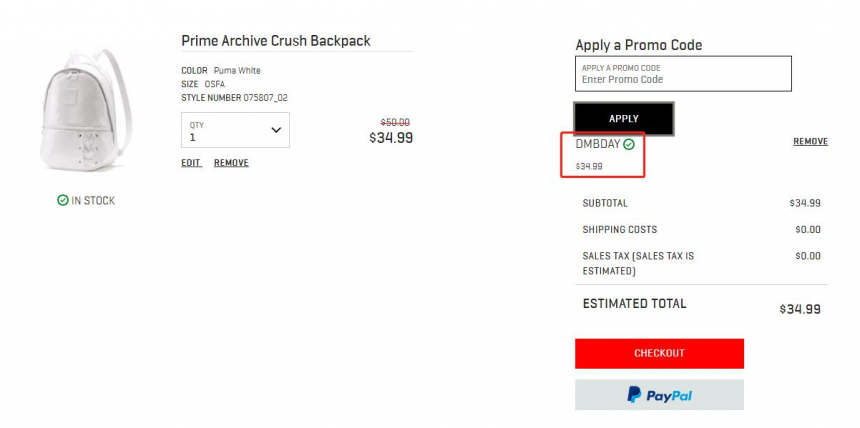Click the PayPal logo icon
Viewport: 860px width, 428px height.
coord(634,395)
